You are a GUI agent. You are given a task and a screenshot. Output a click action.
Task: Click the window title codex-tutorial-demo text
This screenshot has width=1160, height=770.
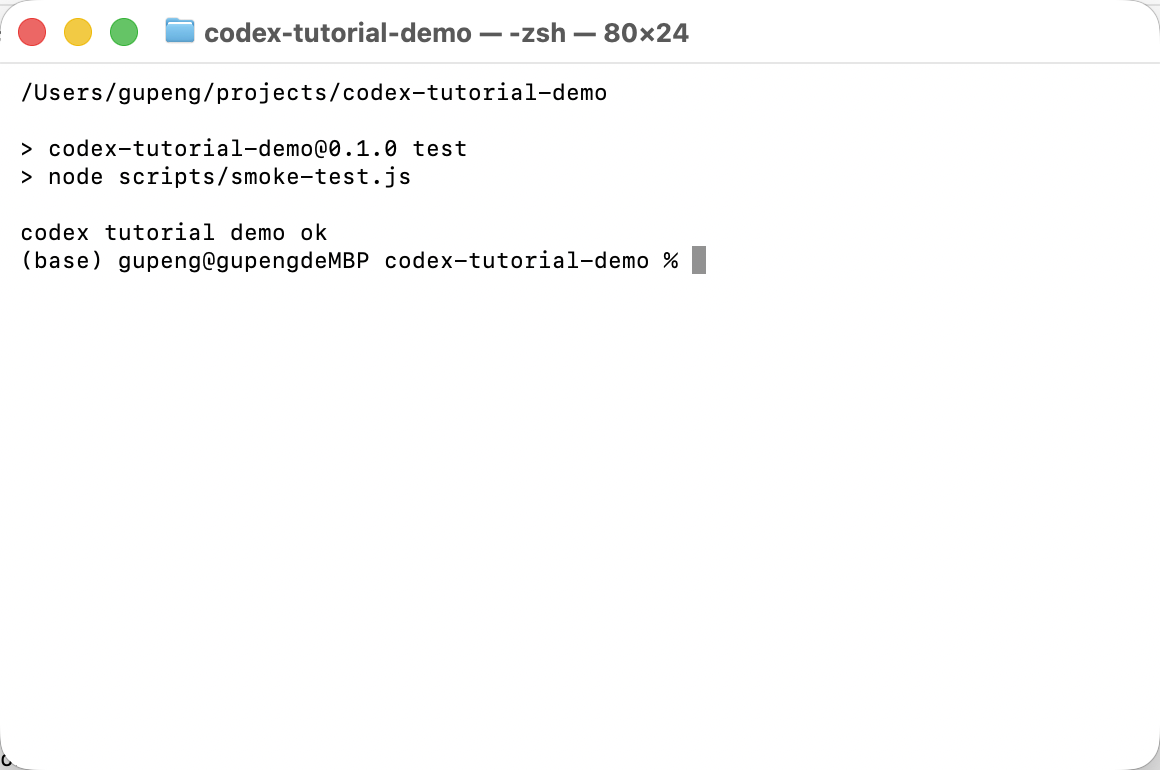337,33
